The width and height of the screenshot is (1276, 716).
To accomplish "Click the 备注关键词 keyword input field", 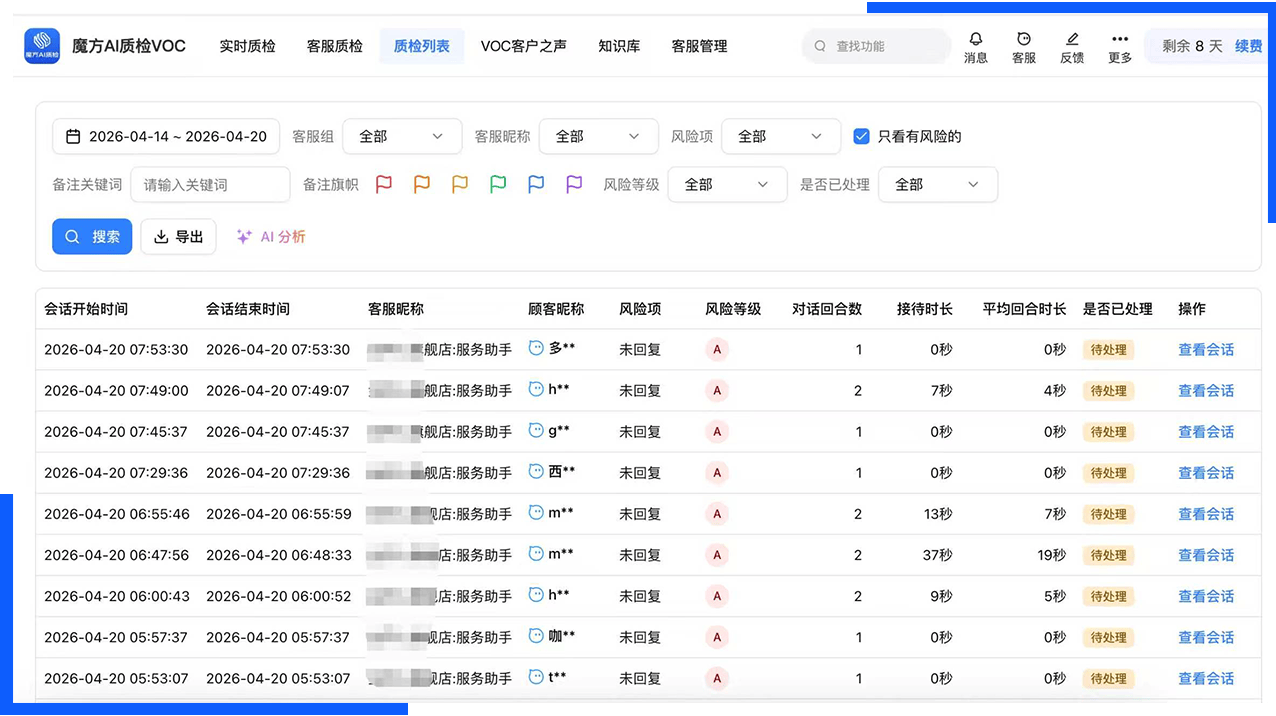I will coord(210,184).
